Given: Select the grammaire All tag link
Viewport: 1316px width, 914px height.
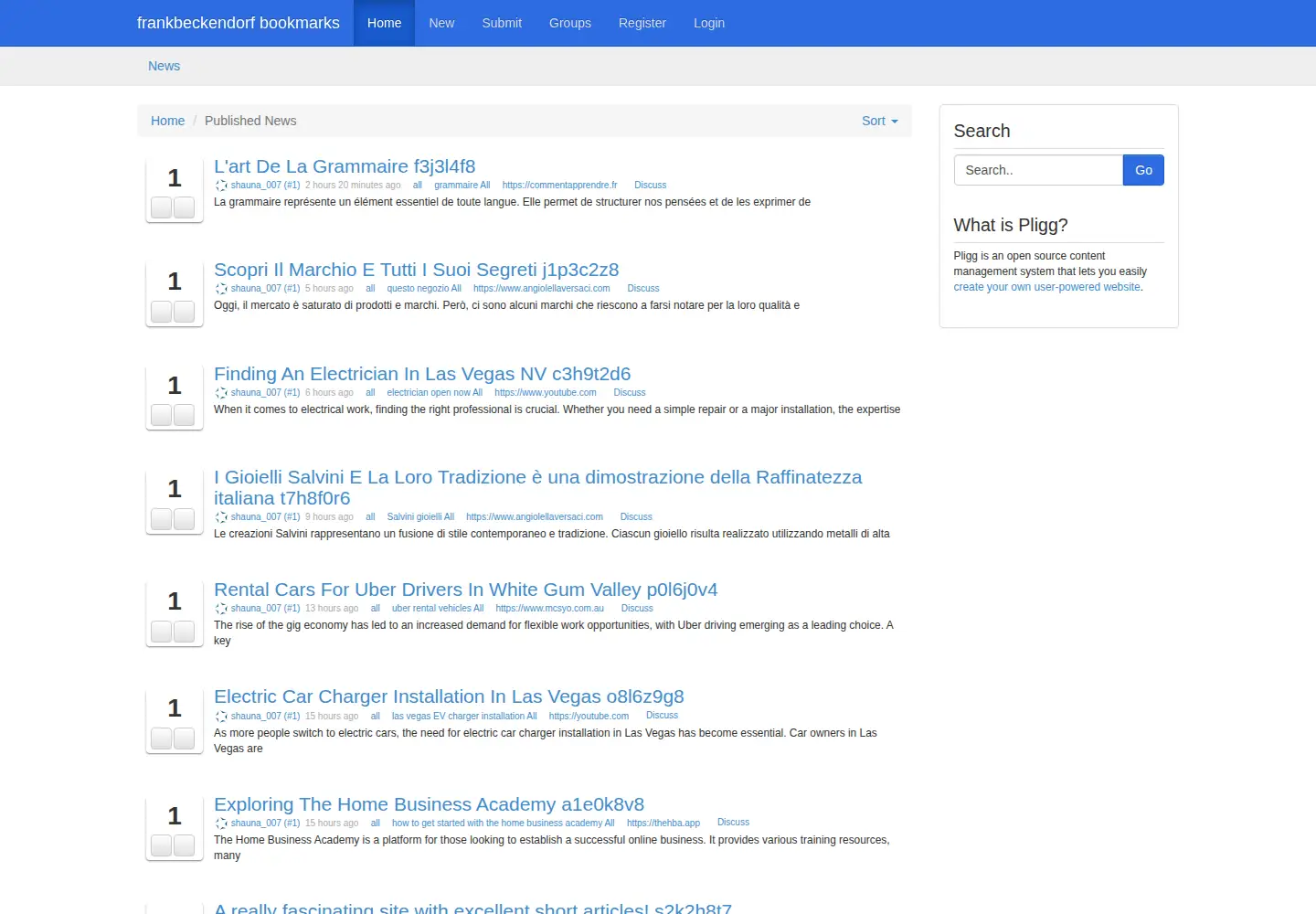Looking at the screenshot, I should tap(462, 186).
